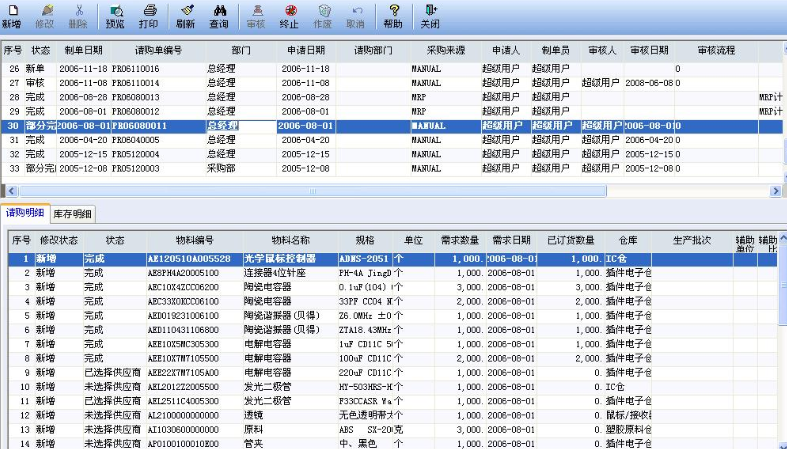The image size is (787, 449).
Task: Open 帮助 (Help) from the toolbar
Action: coord(393,15)
